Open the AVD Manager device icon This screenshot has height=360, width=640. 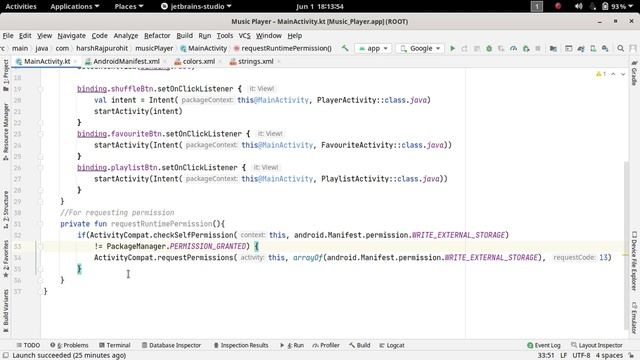coord(593,48)
